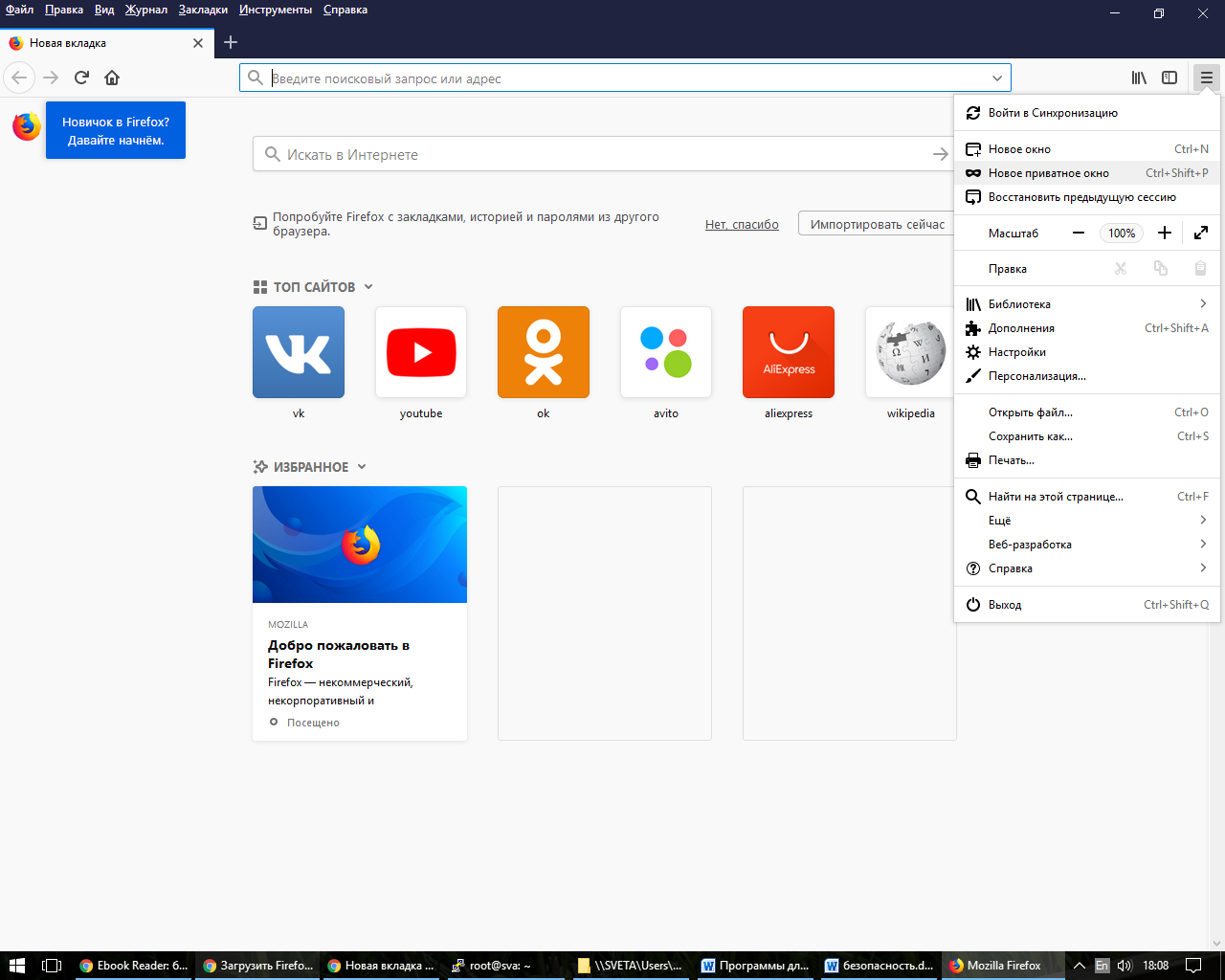Image resolution: width=1225 pixels, height=980 pixels.
Task: Switch to Ebook Reader taskbar item
Action: (134, 966)
